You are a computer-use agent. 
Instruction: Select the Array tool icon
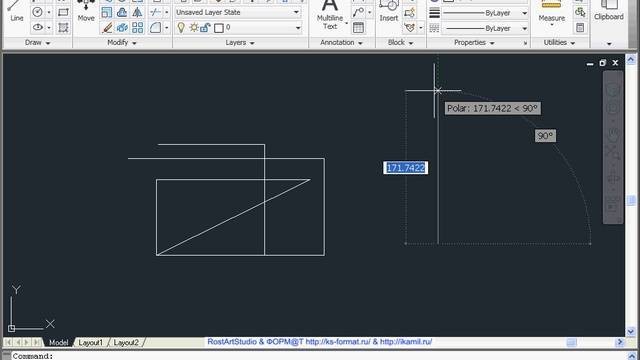pyautogui.click(x=138, y=27)
